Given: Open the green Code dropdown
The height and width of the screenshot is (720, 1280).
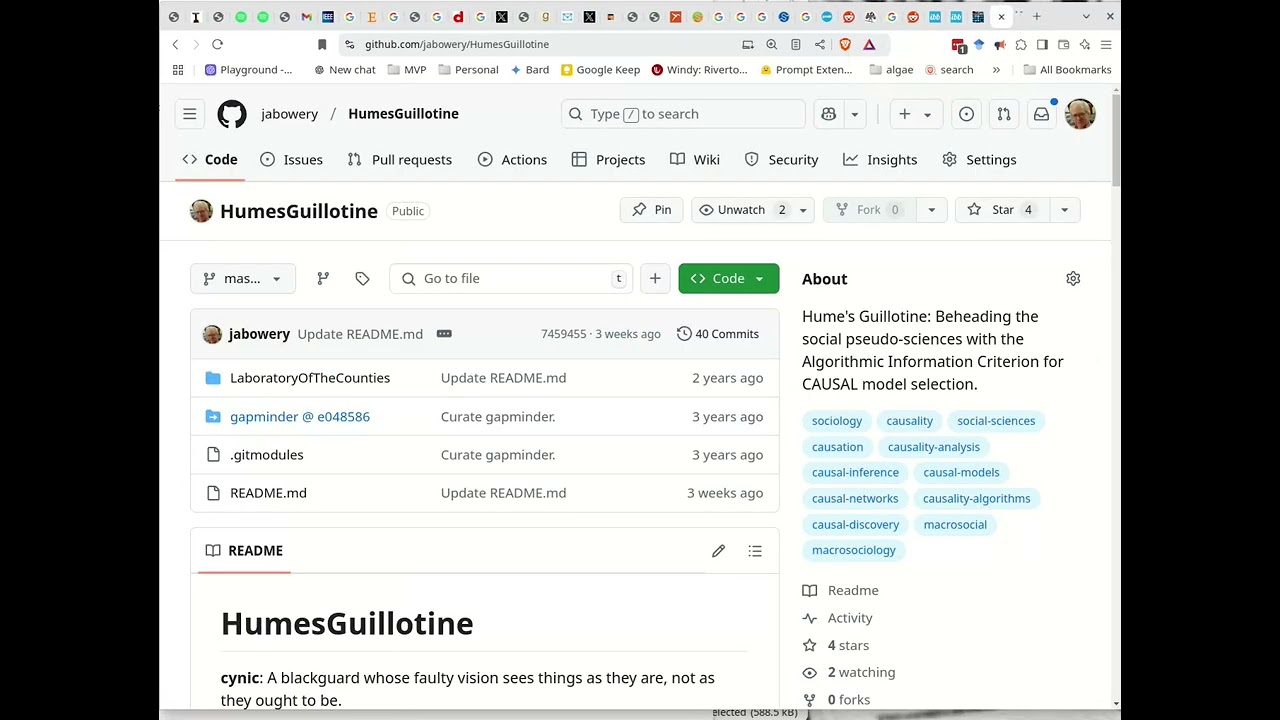Looking at the screenshot, I should [728, 279].
